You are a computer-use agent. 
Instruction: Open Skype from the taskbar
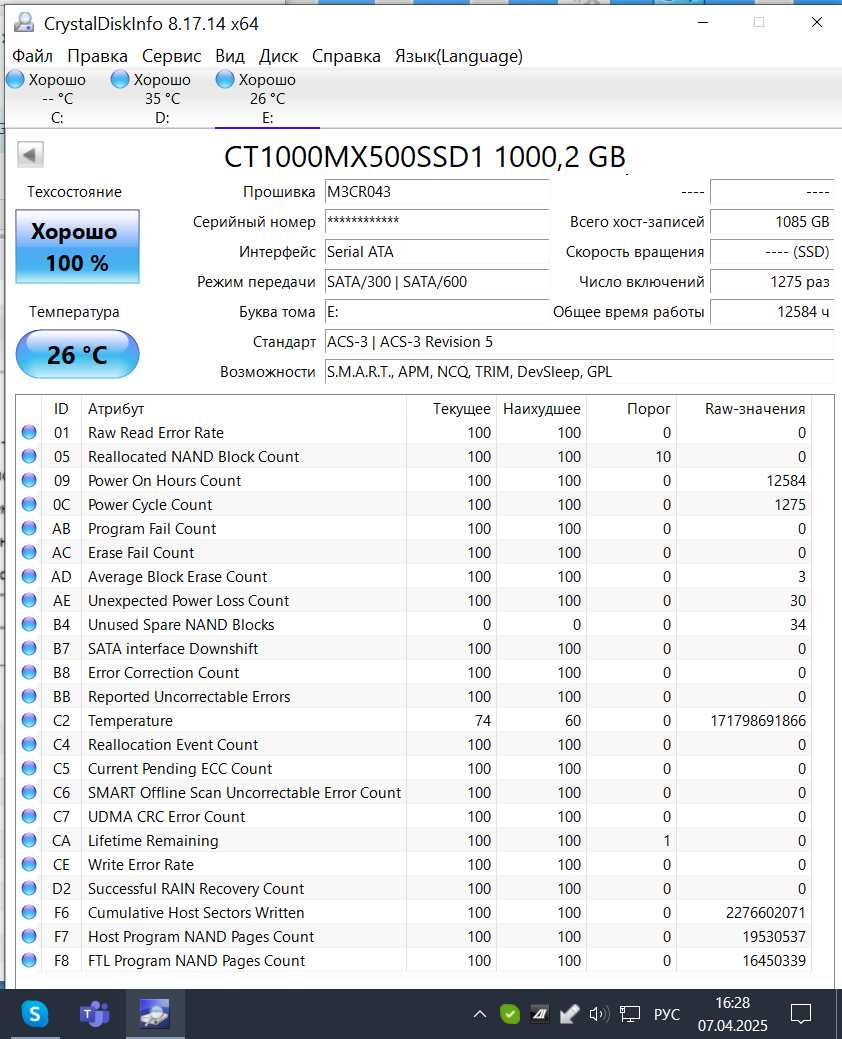34,1014
